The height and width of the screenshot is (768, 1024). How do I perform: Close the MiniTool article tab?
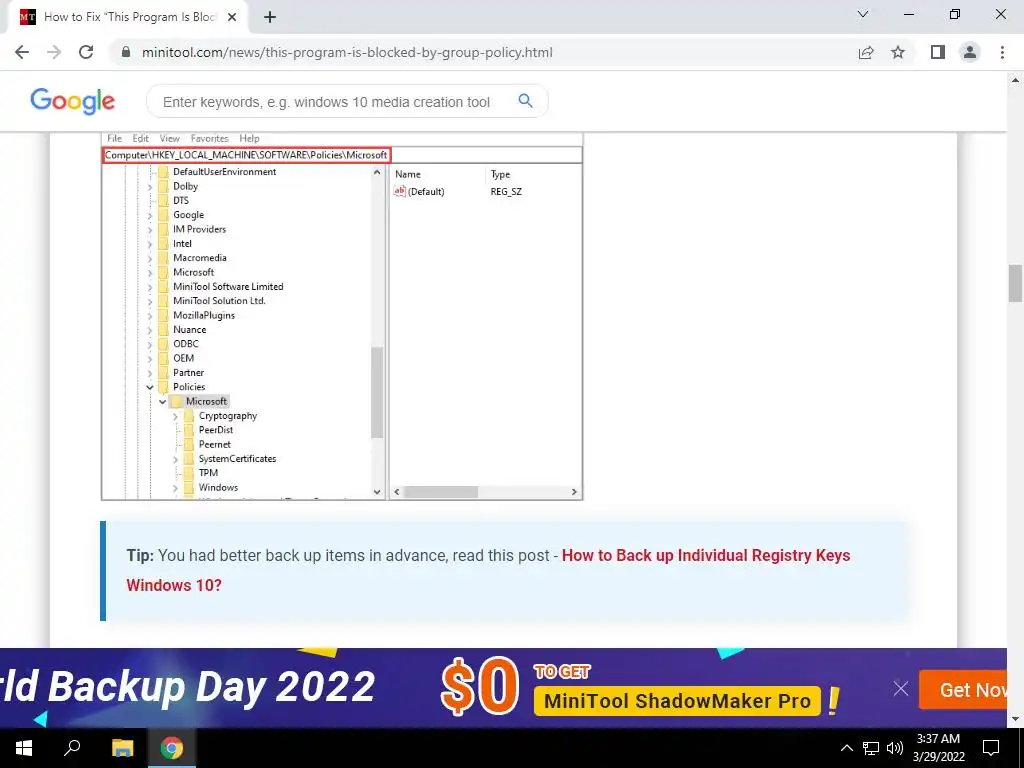pos(232,17)
